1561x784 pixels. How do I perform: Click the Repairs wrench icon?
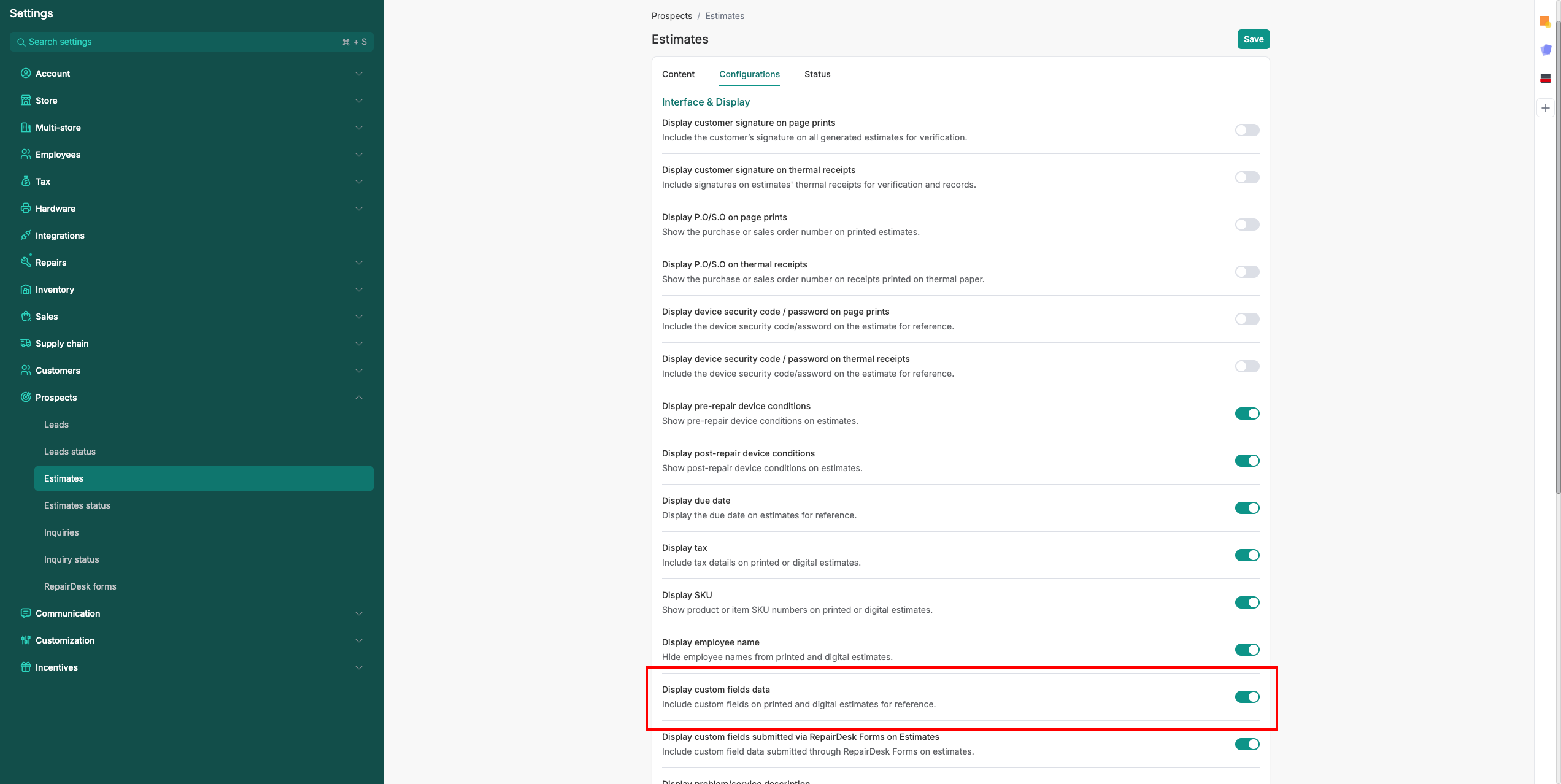(x=25, y=262)
